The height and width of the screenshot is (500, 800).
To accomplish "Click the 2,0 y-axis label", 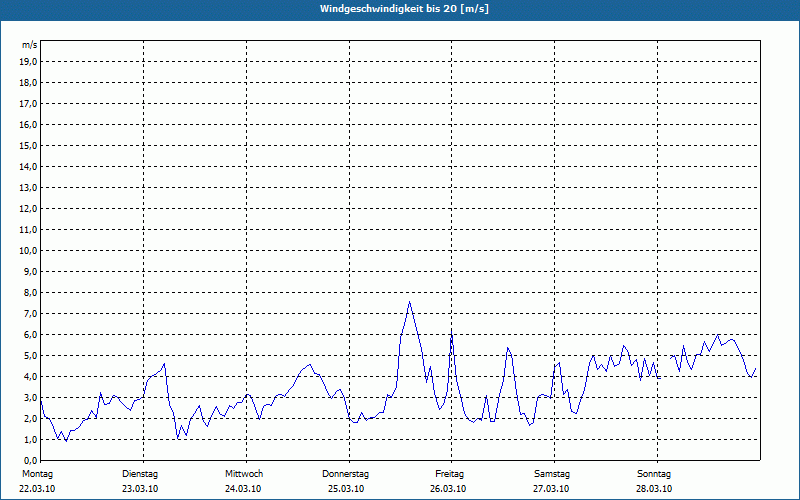I will [x=30, y=418].
